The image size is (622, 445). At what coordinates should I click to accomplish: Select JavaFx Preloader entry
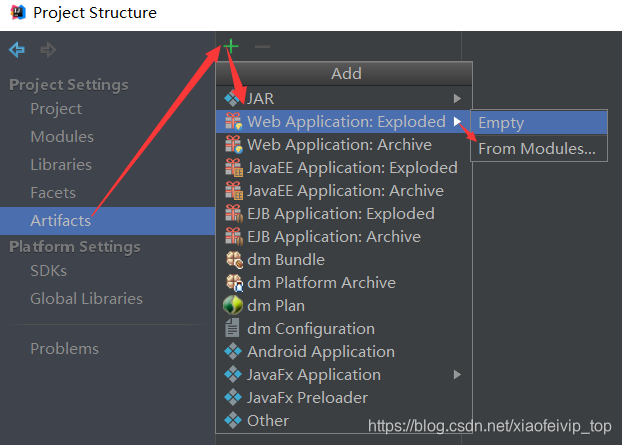tap(344, 397)
